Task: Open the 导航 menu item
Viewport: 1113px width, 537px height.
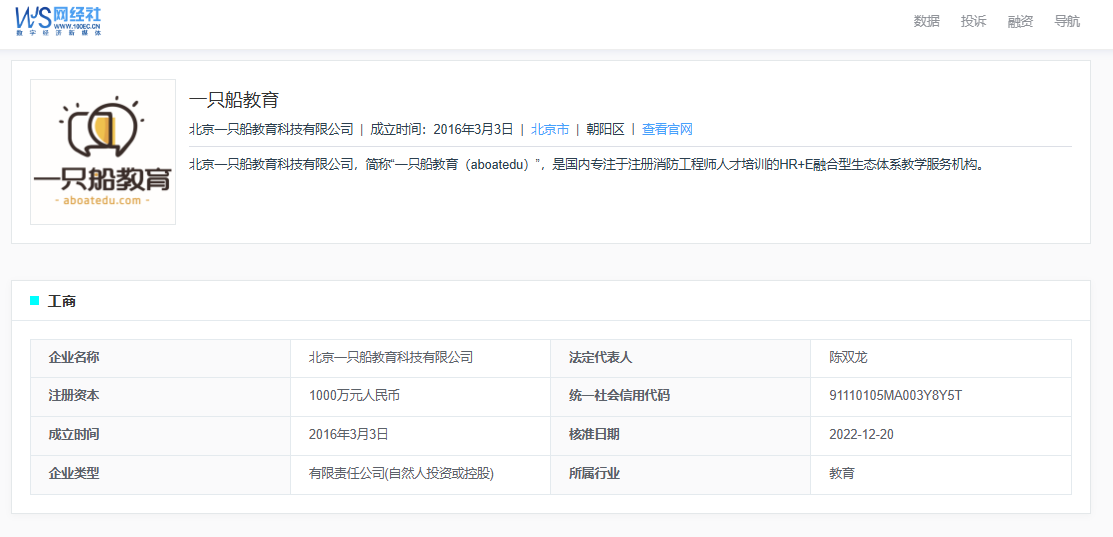Action: pyautogui.click(x=1067, y=21)
